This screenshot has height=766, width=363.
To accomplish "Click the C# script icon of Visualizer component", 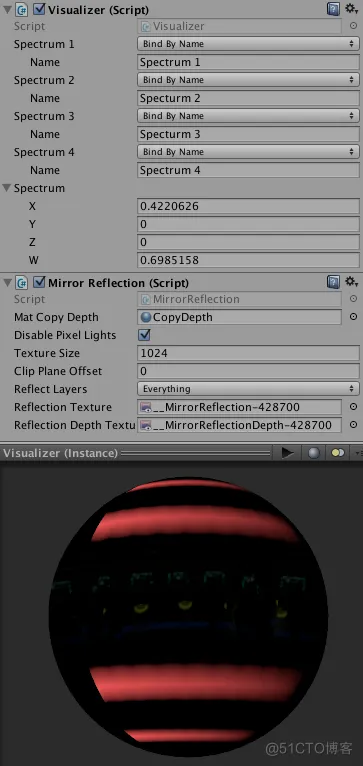I will [x=21, y=9].
